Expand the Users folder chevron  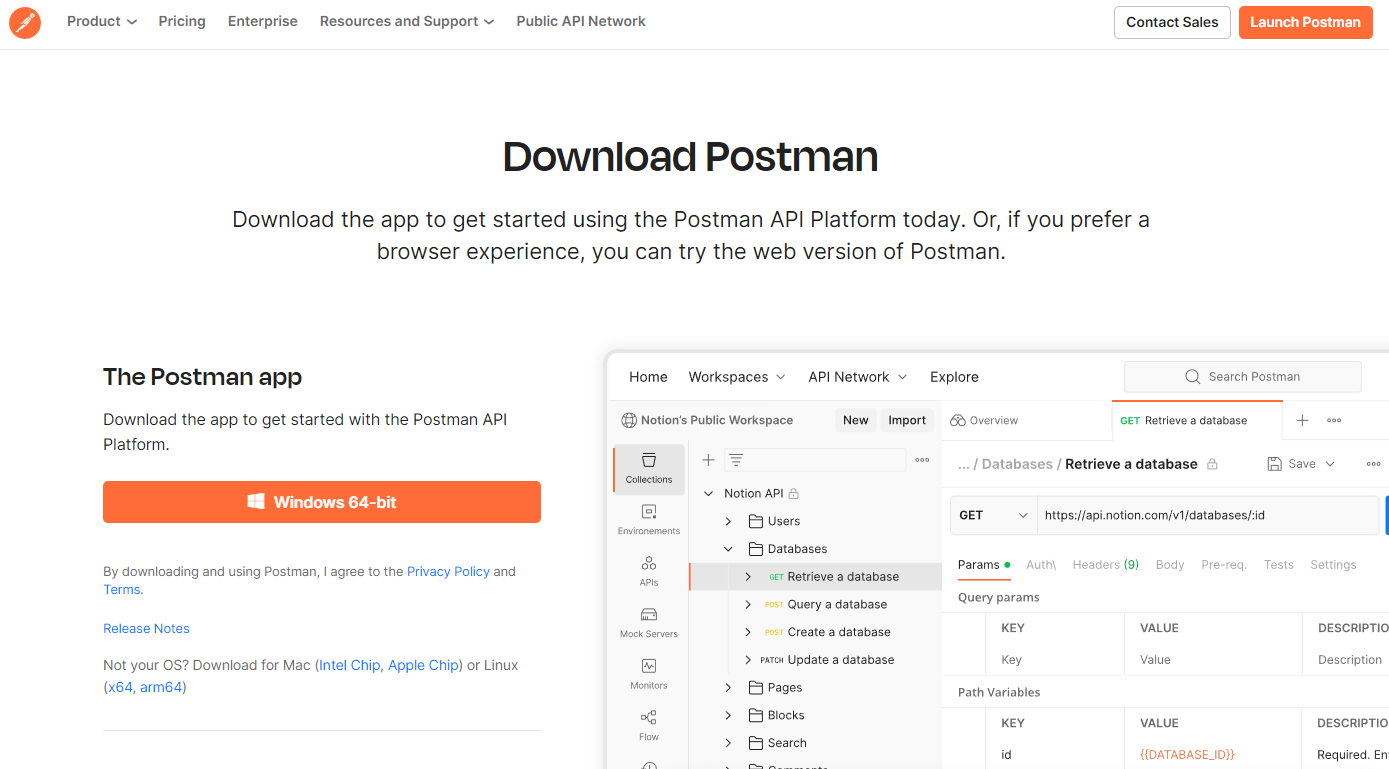729,521
